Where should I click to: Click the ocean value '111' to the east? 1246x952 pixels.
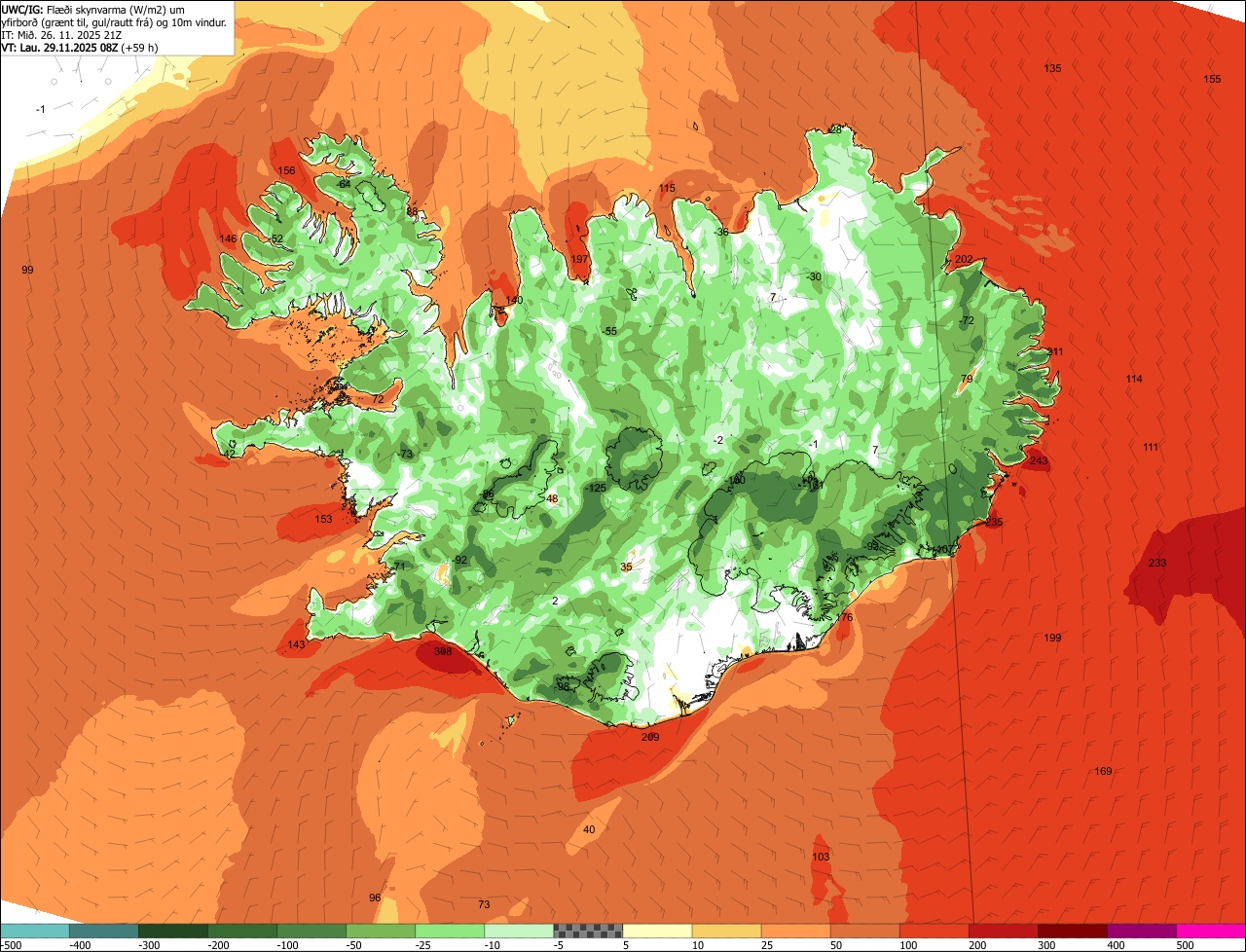click(1152, 447)
